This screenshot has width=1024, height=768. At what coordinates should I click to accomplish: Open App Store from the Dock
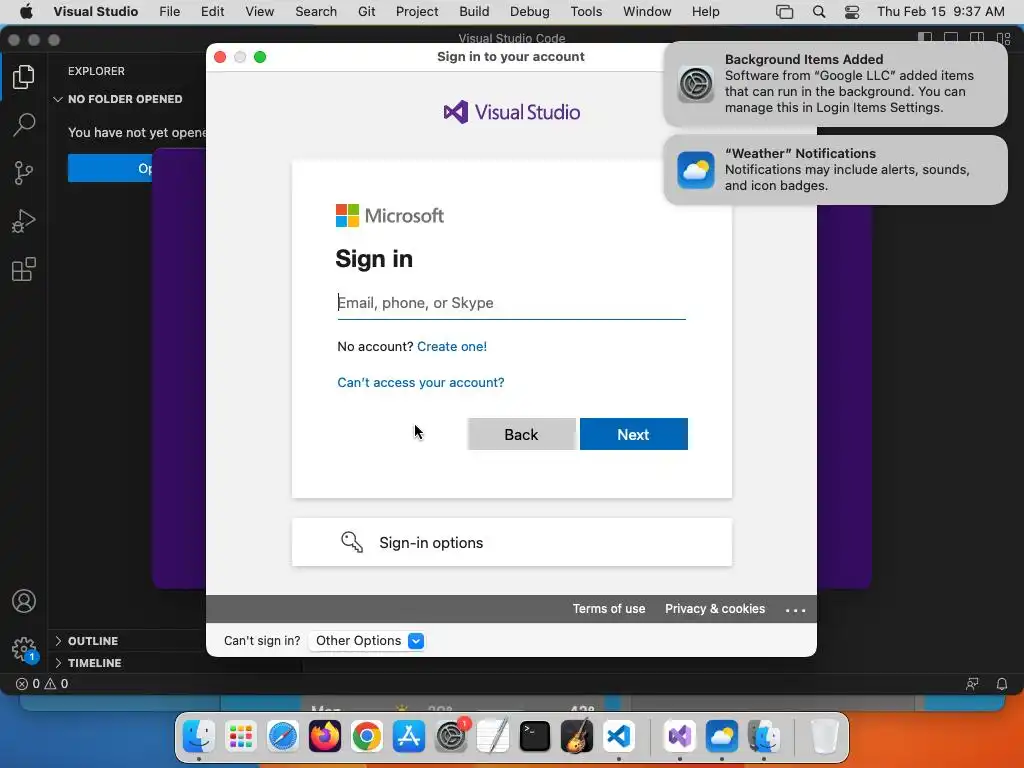[409, 737]
